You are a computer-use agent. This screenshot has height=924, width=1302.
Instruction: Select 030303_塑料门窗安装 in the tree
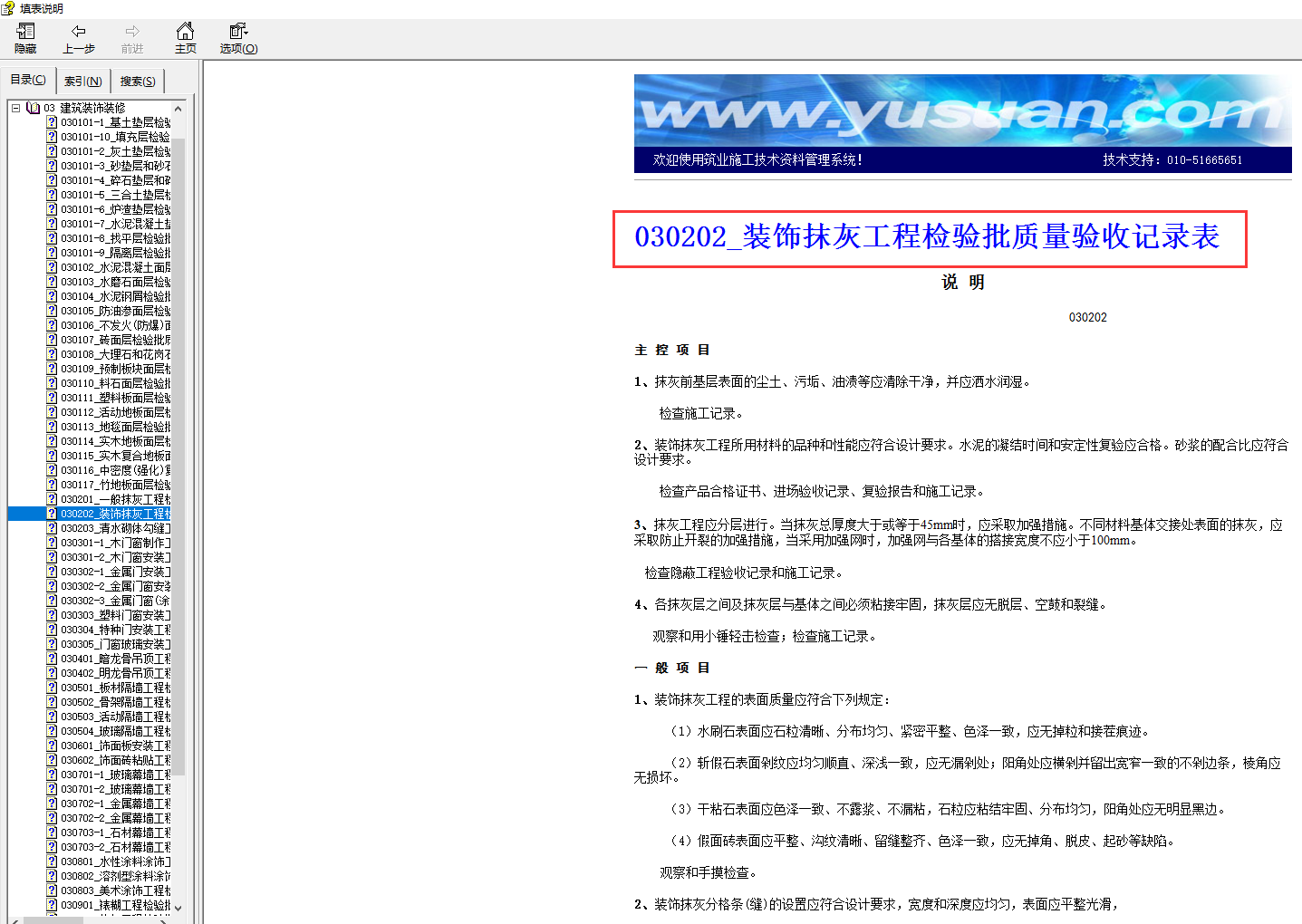(115, 615)
